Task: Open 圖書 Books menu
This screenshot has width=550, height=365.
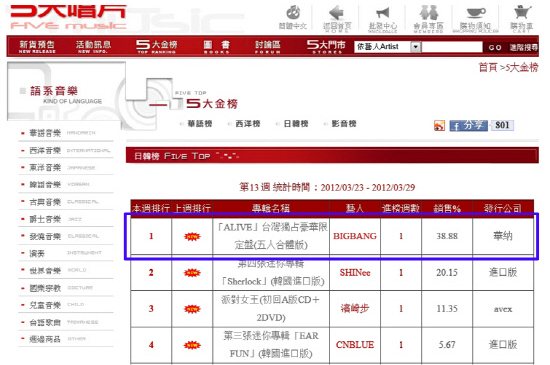Action: 217,47
